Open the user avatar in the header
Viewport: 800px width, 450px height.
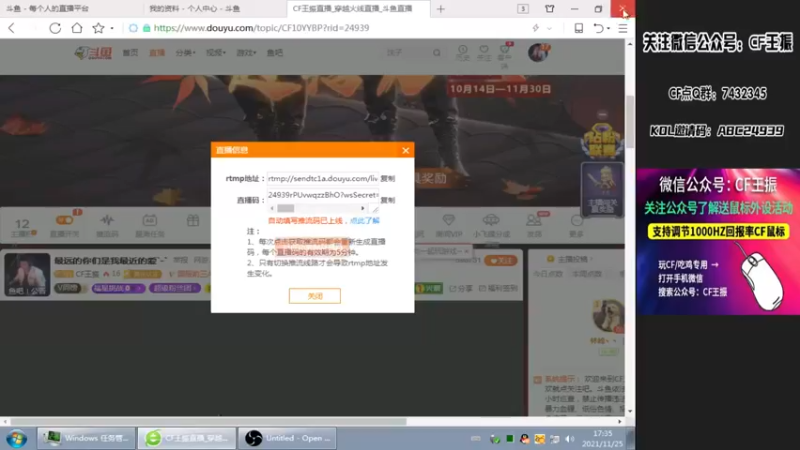tap(538, 53)
